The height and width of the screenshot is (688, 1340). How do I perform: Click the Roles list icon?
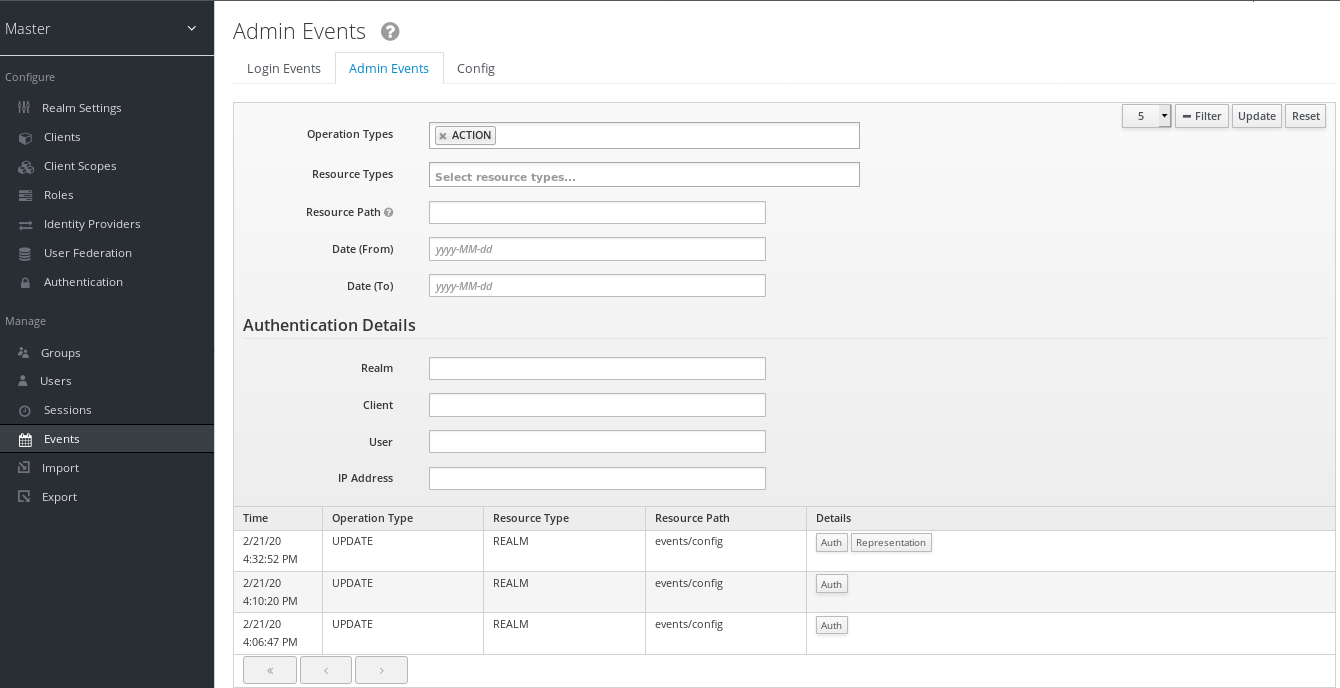click(x=25, y=195)
